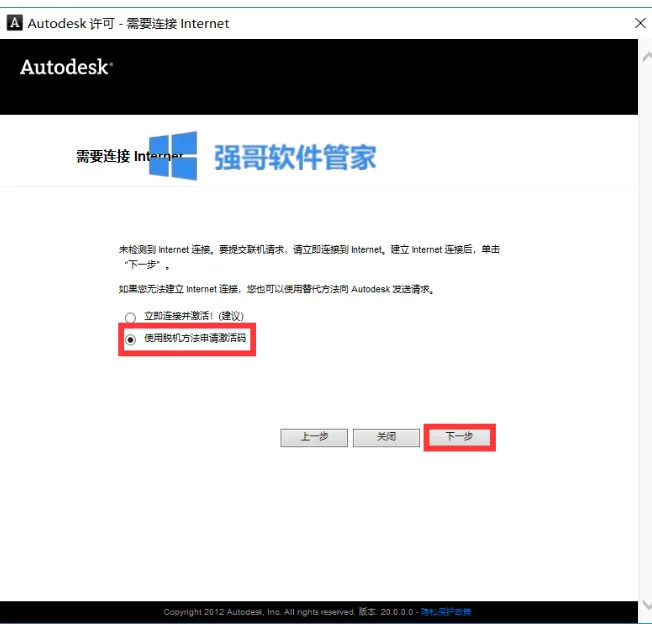Close the Autodesk licensing window with the X

coord(640,23)
